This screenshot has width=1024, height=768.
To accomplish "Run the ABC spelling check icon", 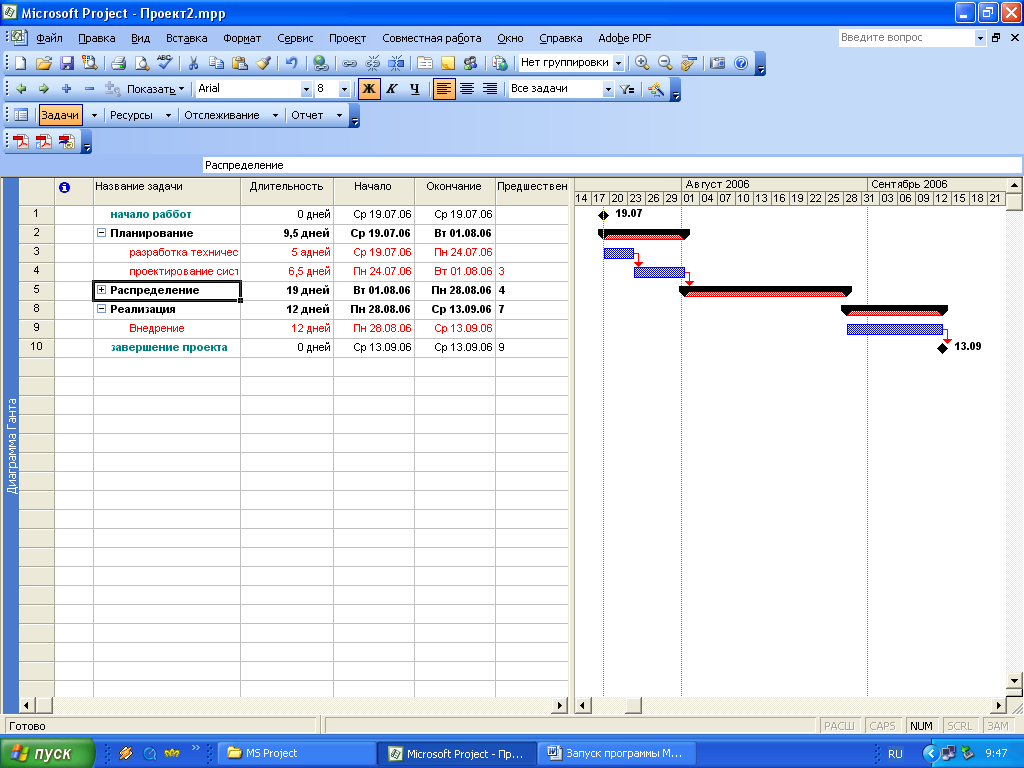I will [165, 63].
